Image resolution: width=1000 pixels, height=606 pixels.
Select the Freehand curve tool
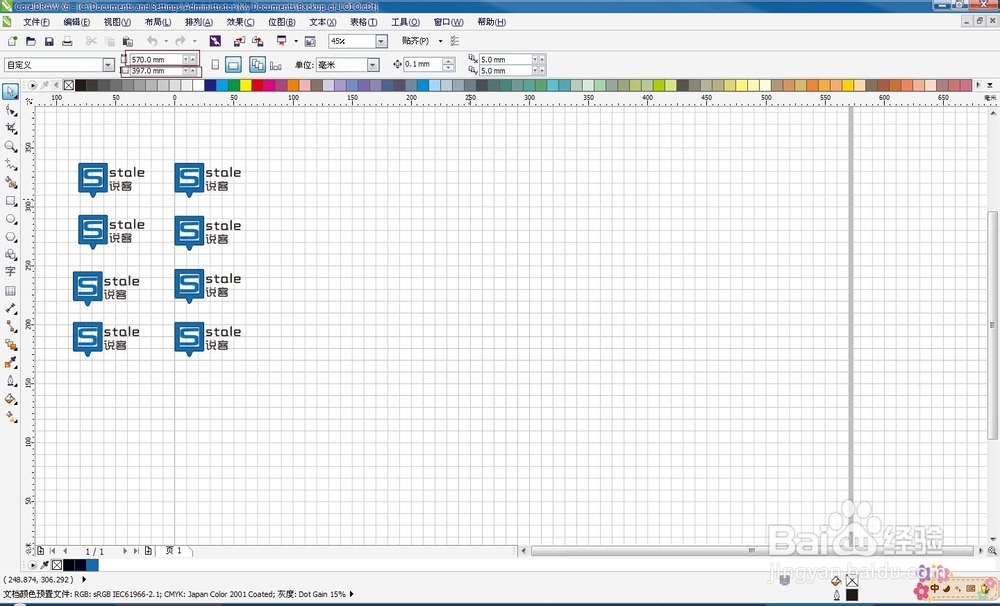pos(10,165)
